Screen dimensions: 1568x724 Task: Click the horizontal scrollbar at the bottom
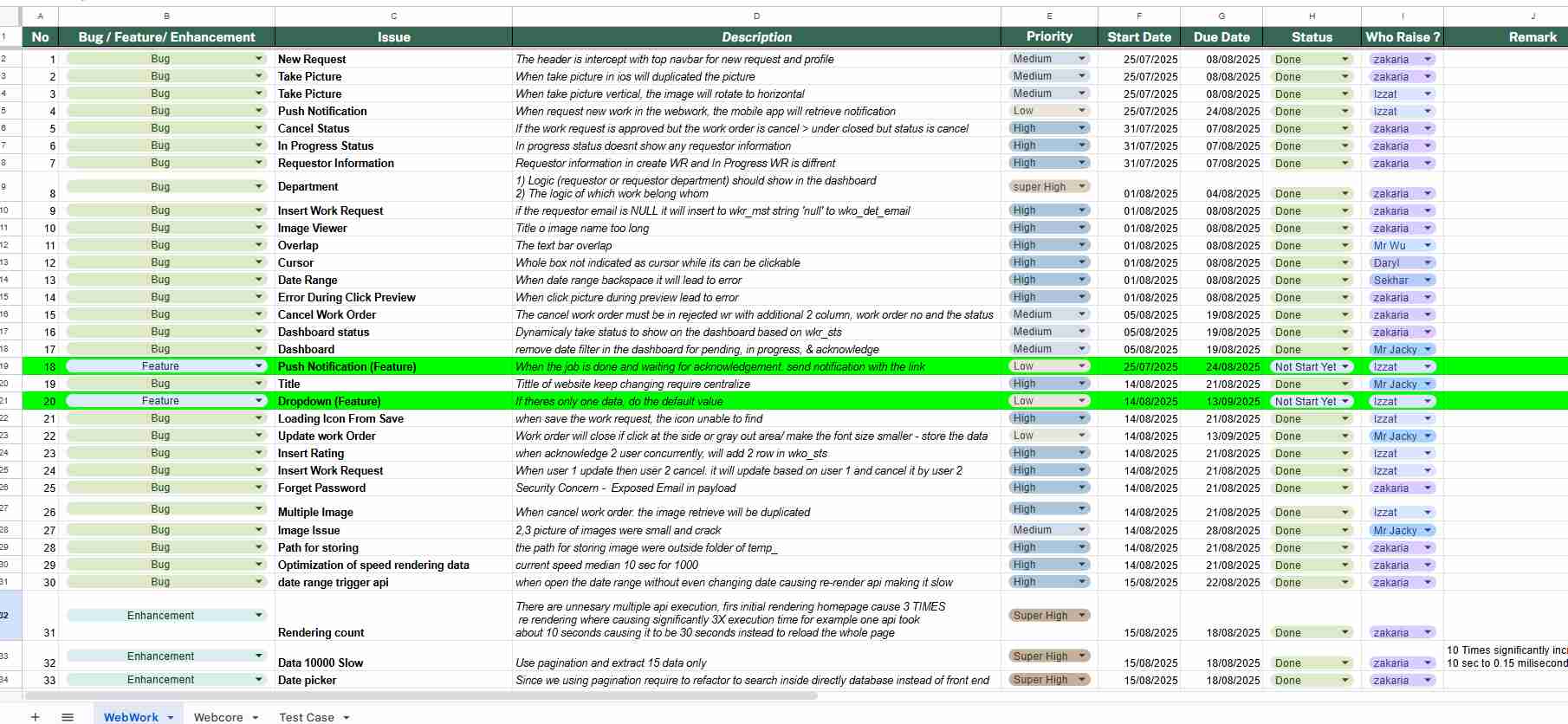(421, 695)
